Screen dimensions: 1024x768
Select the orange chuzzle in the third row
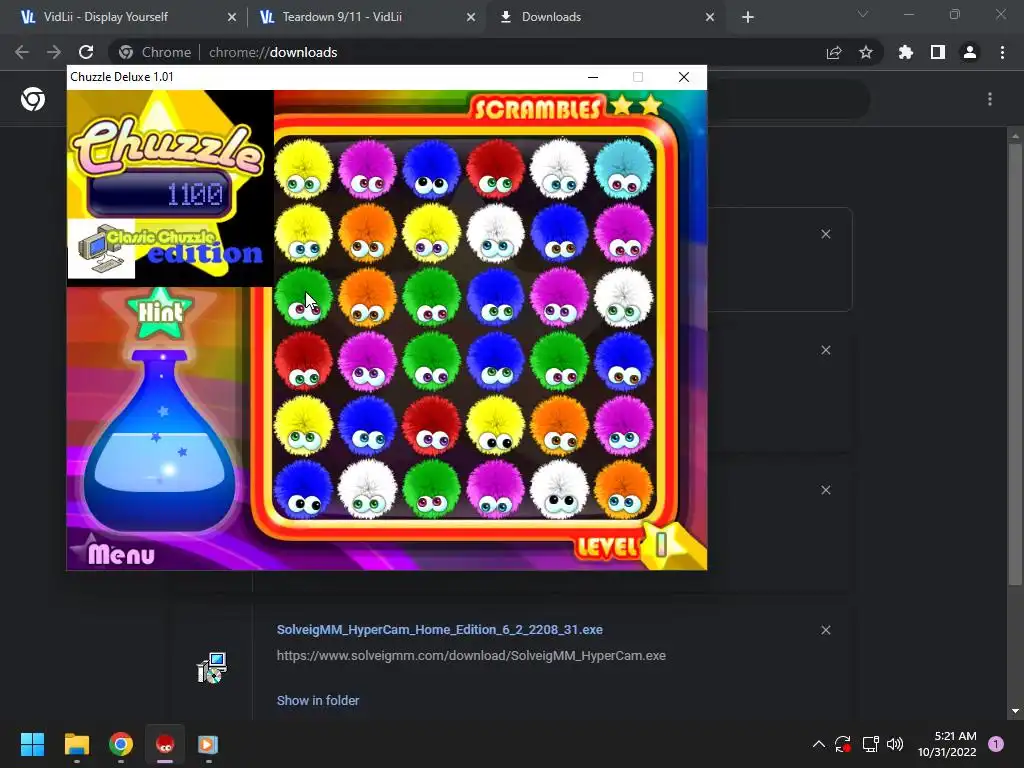pyautogui.click(x=368, y=298)
